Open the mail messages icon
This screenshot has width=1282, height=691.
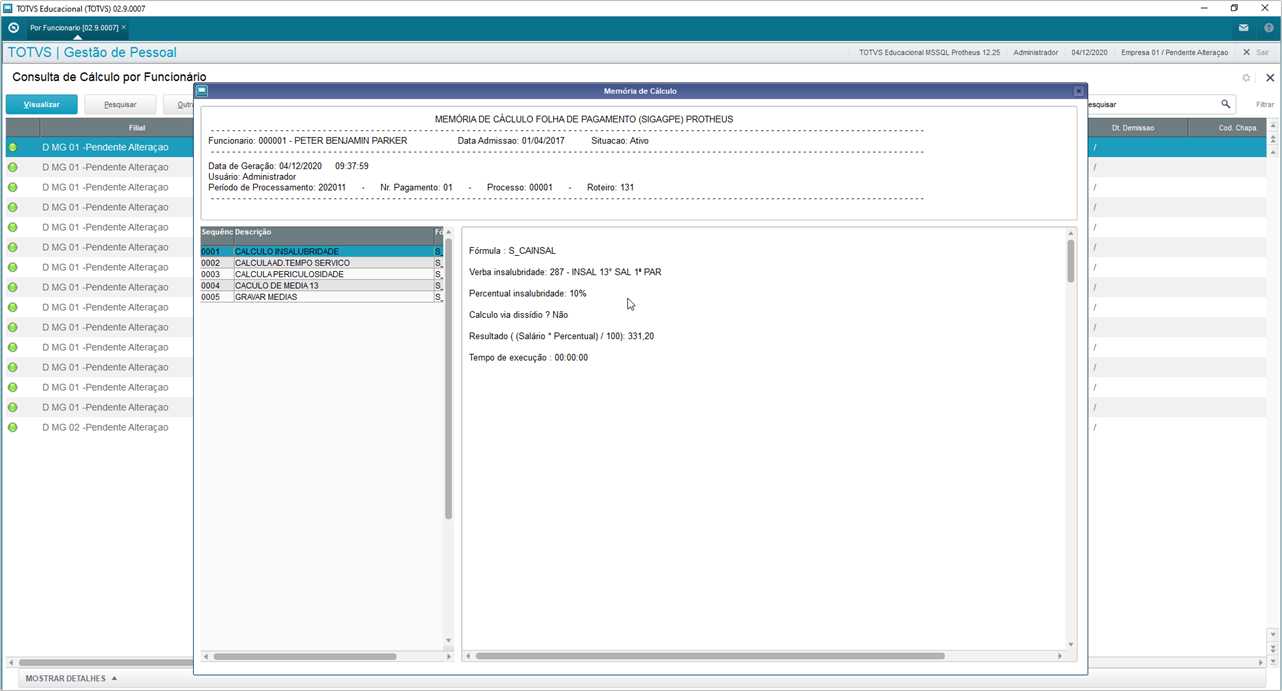tap(1243, 28)
